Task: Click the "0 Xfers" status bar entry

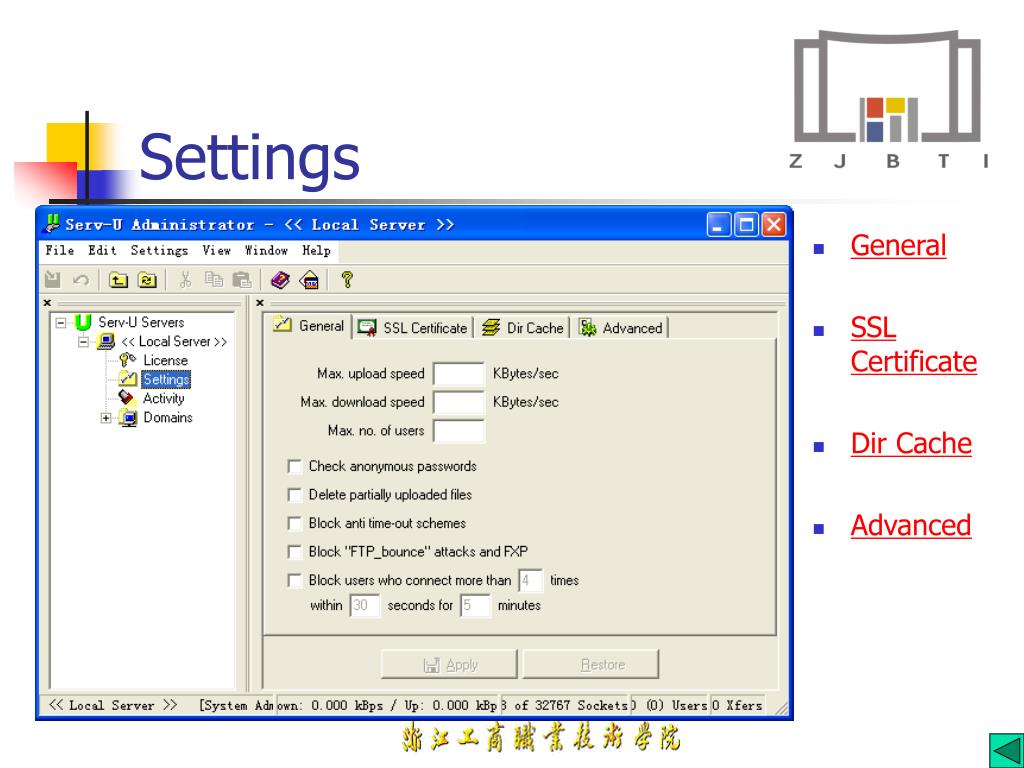Action: click(737, 705)
